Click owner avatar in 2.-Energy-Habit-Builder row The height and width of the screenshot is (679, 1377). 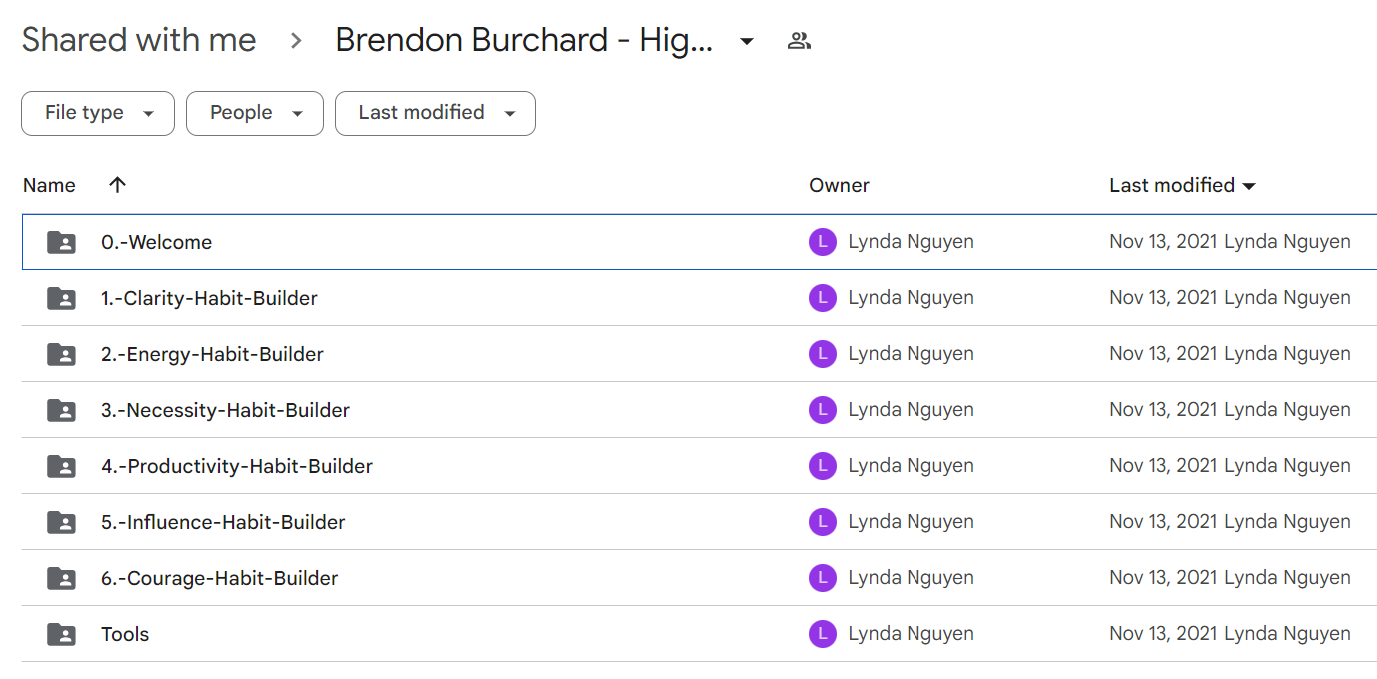tap(822, 354)
